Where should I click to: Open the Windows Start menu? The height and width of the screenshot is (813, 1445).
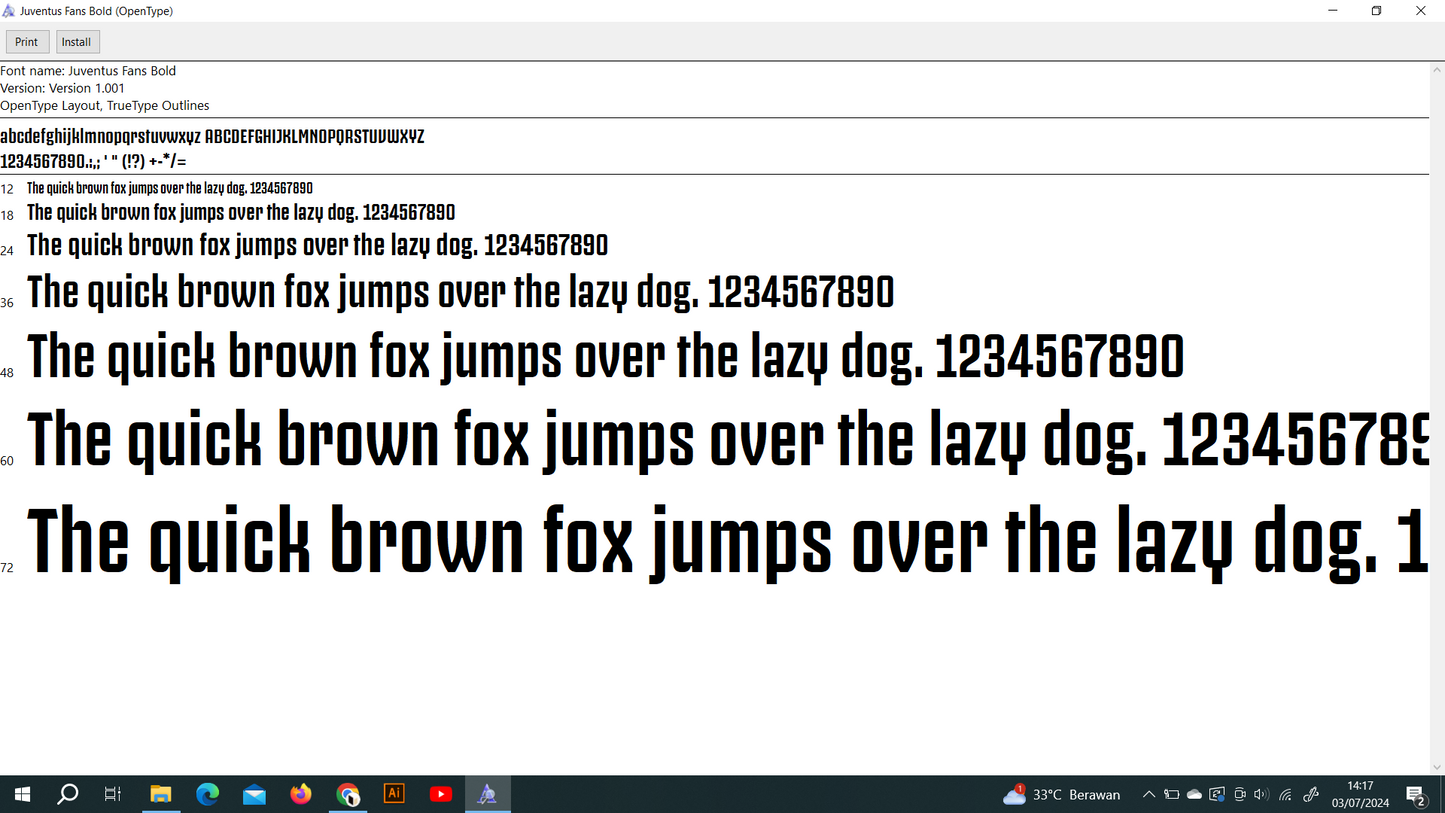[22, 795]
